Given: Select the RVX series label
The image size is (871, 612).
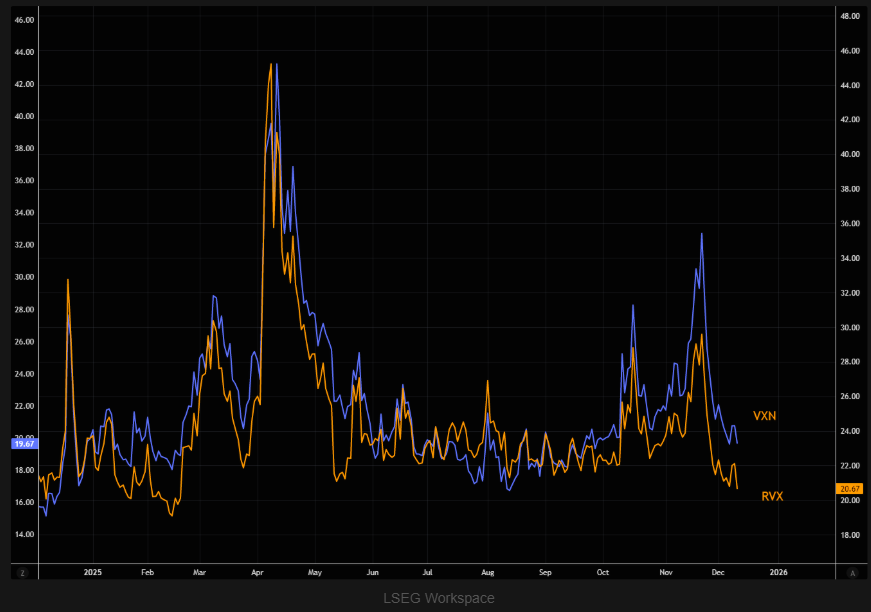Looking at the screenshot, I should coord(772,496).
